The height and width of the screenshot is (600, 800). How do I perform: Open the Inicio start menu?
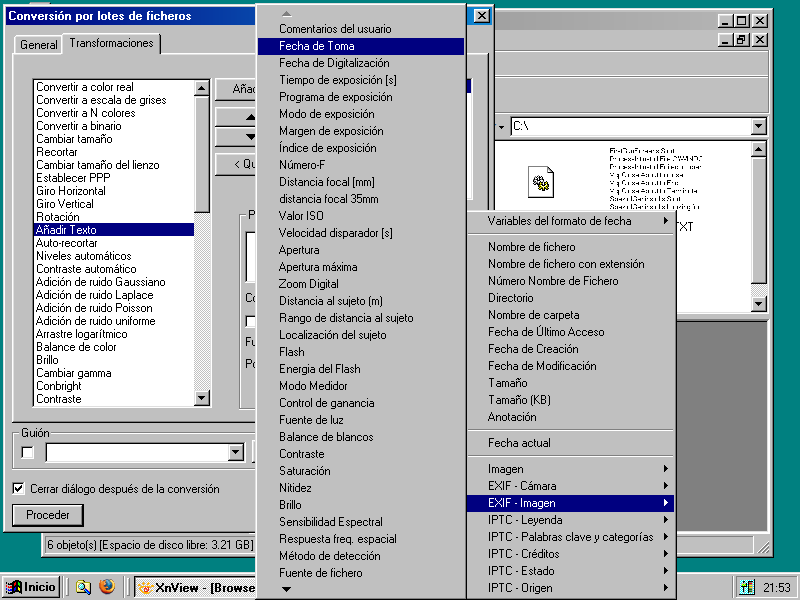[31, 587]
